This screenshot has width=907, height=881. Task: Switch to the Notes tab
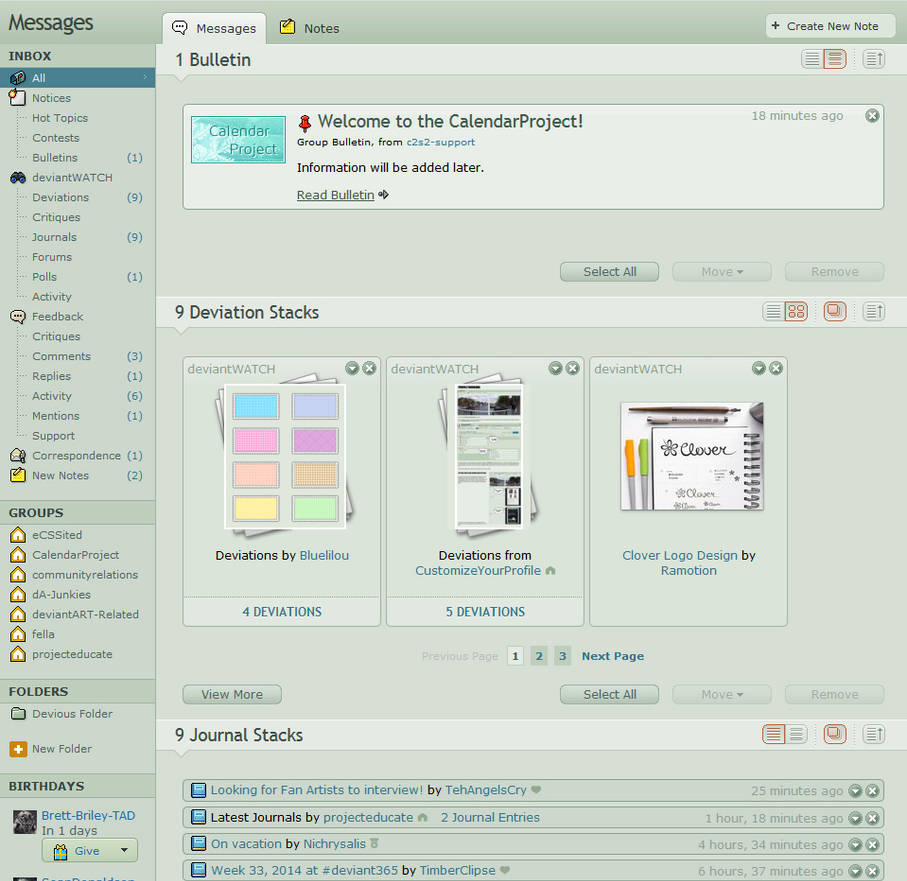pyautogui.click(x=310, y=28)
